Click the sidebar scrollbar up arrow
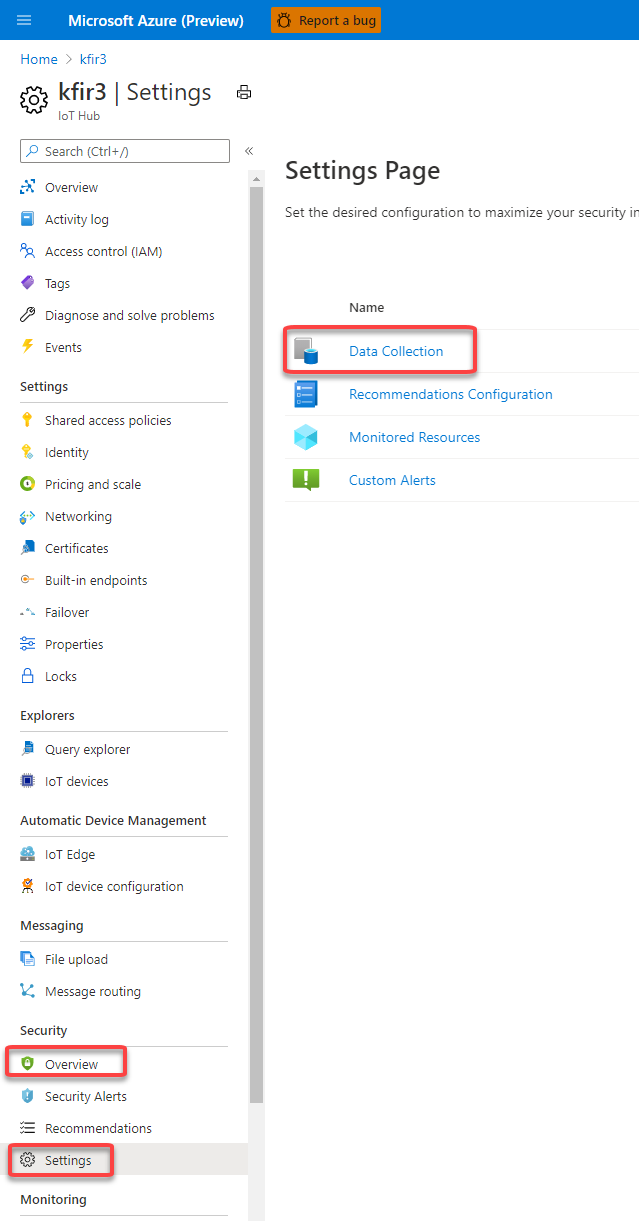 256,180
